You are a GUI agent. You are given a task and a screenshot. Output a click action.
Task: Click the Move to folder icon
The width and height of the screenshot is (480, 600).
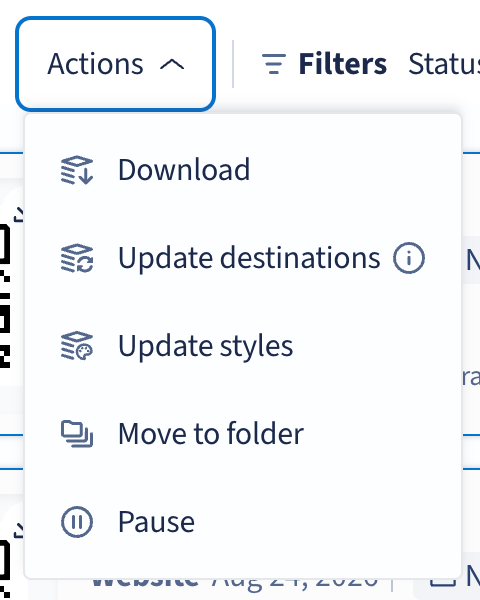pyautogui.click(x=77, y=434)
